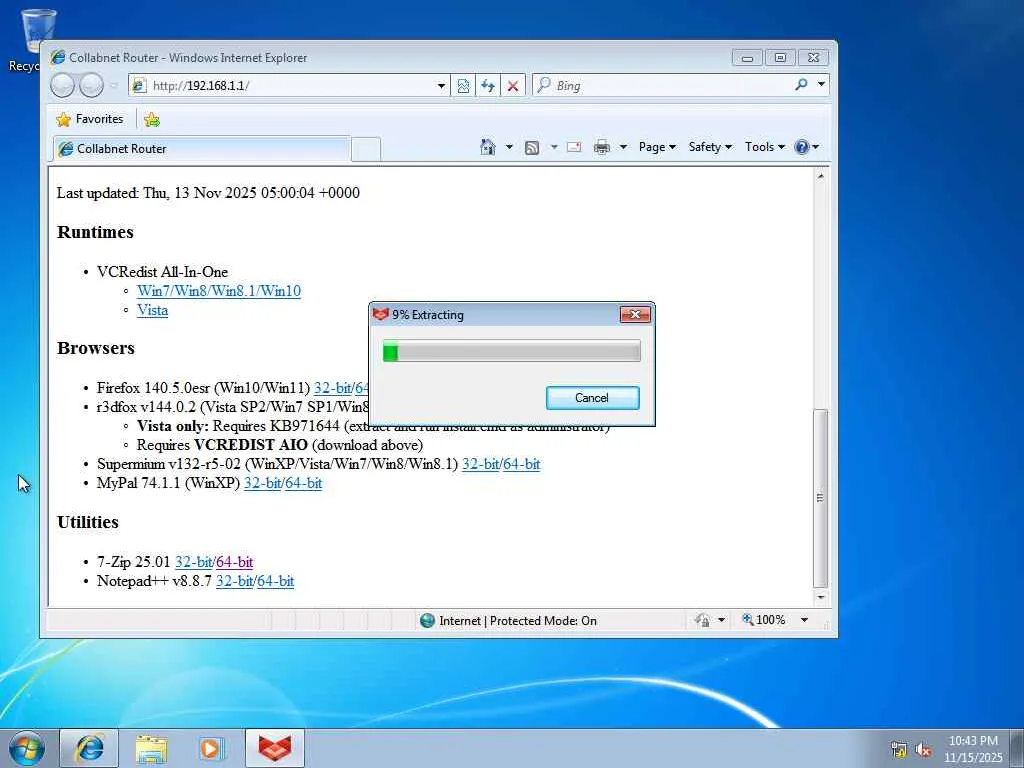Screen dimensions: 1024x768
Task: Click the scrollbar up arrow
Action: click(x=820, y=176)
